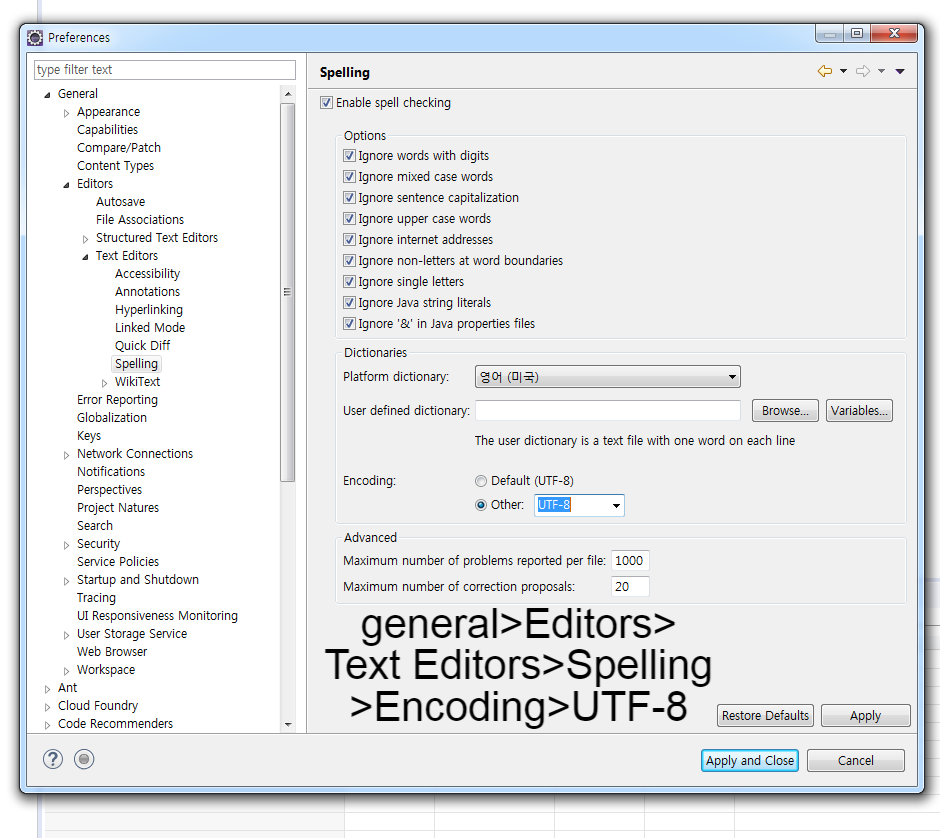Toggle Ignore sentence capitalization

pyautogui.click(x=350, y=198)
